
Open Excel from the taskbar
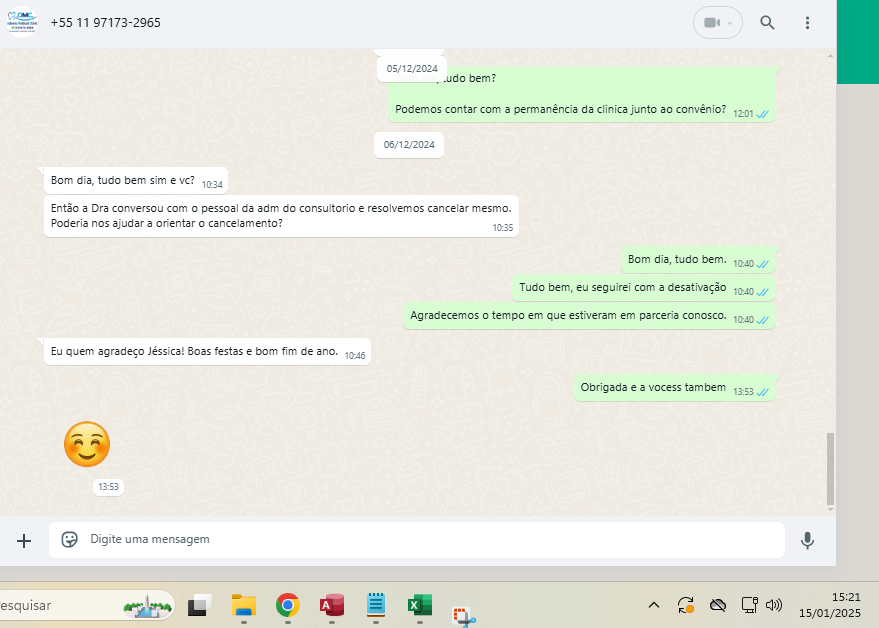point(419,605)
